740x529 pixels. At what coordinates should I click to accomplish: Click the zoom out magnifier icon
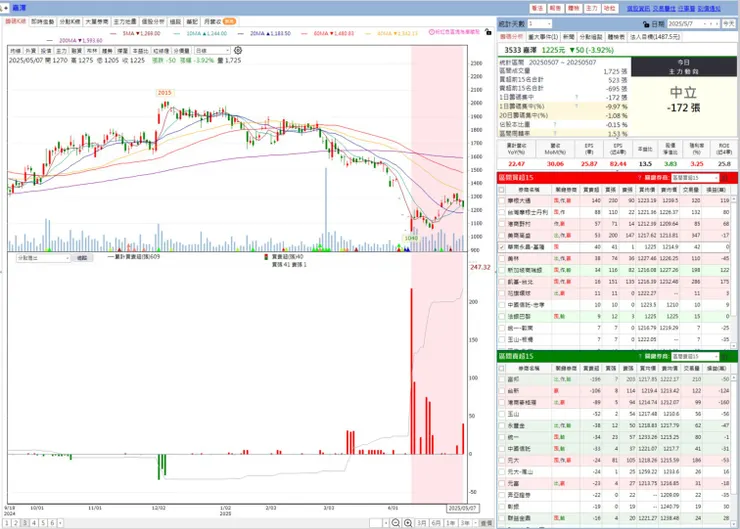(396, 523)
